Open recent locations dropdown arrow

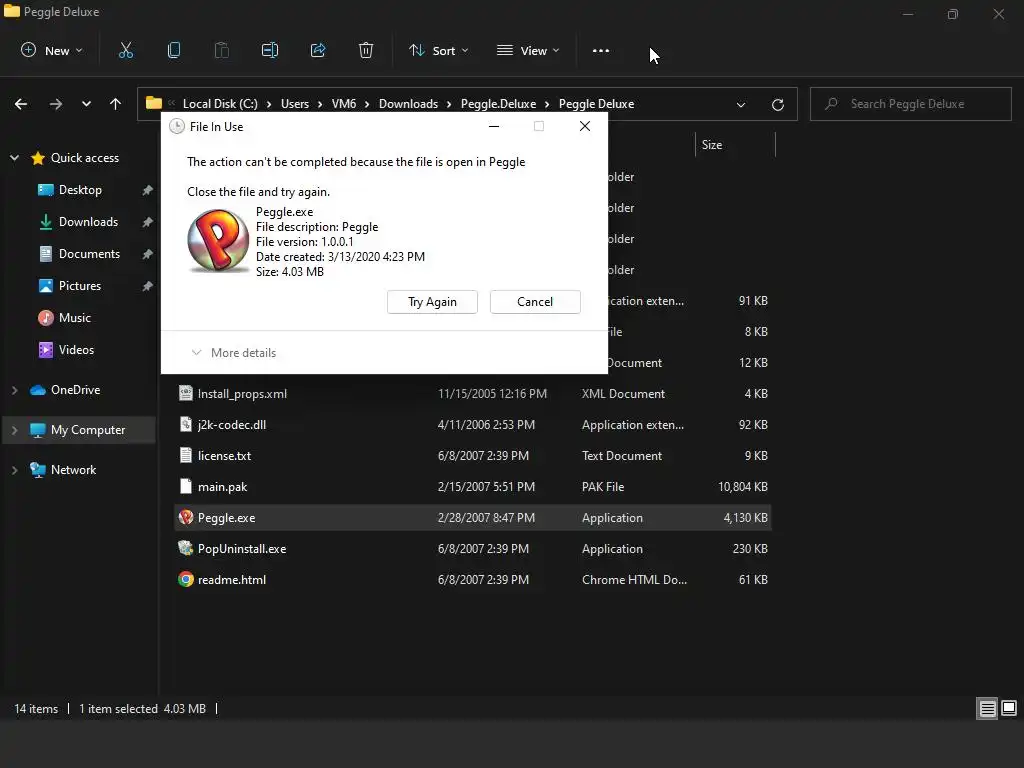pos(86,104)
